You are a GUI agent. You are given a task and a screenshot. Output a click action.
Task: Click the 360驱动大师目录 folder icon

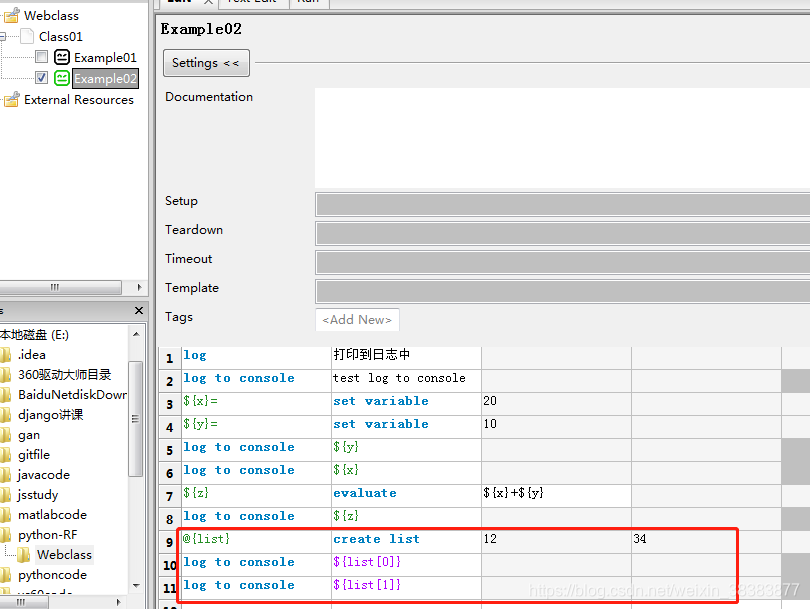pyautogui.click(x=6, y=374)
